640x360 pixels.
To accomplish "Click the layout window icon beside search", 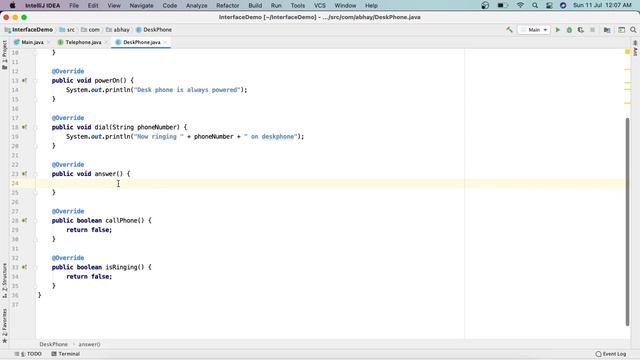I will click(621, 30).
